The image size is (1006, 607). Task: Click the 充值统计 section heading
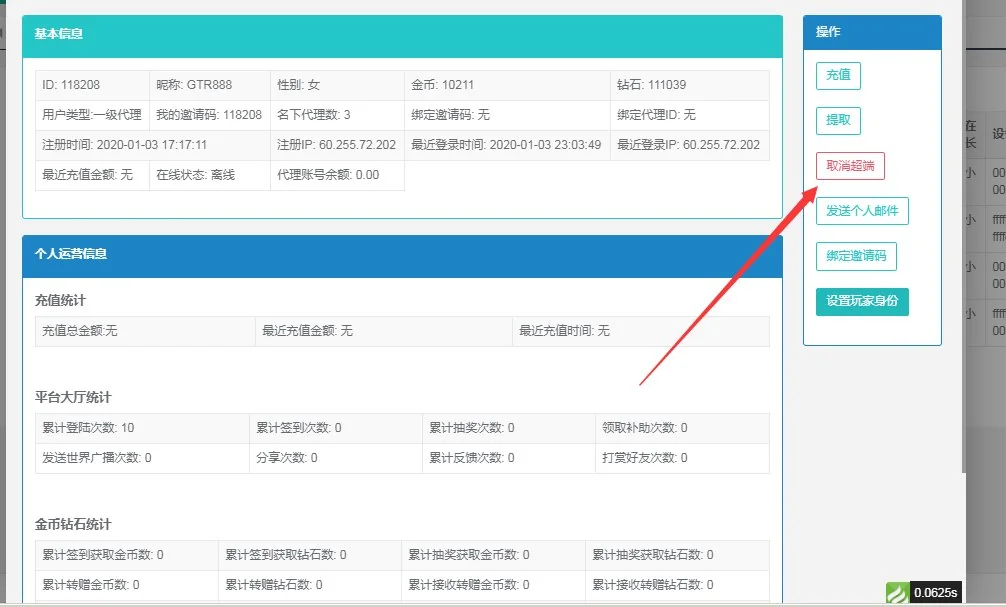(60, 301)
